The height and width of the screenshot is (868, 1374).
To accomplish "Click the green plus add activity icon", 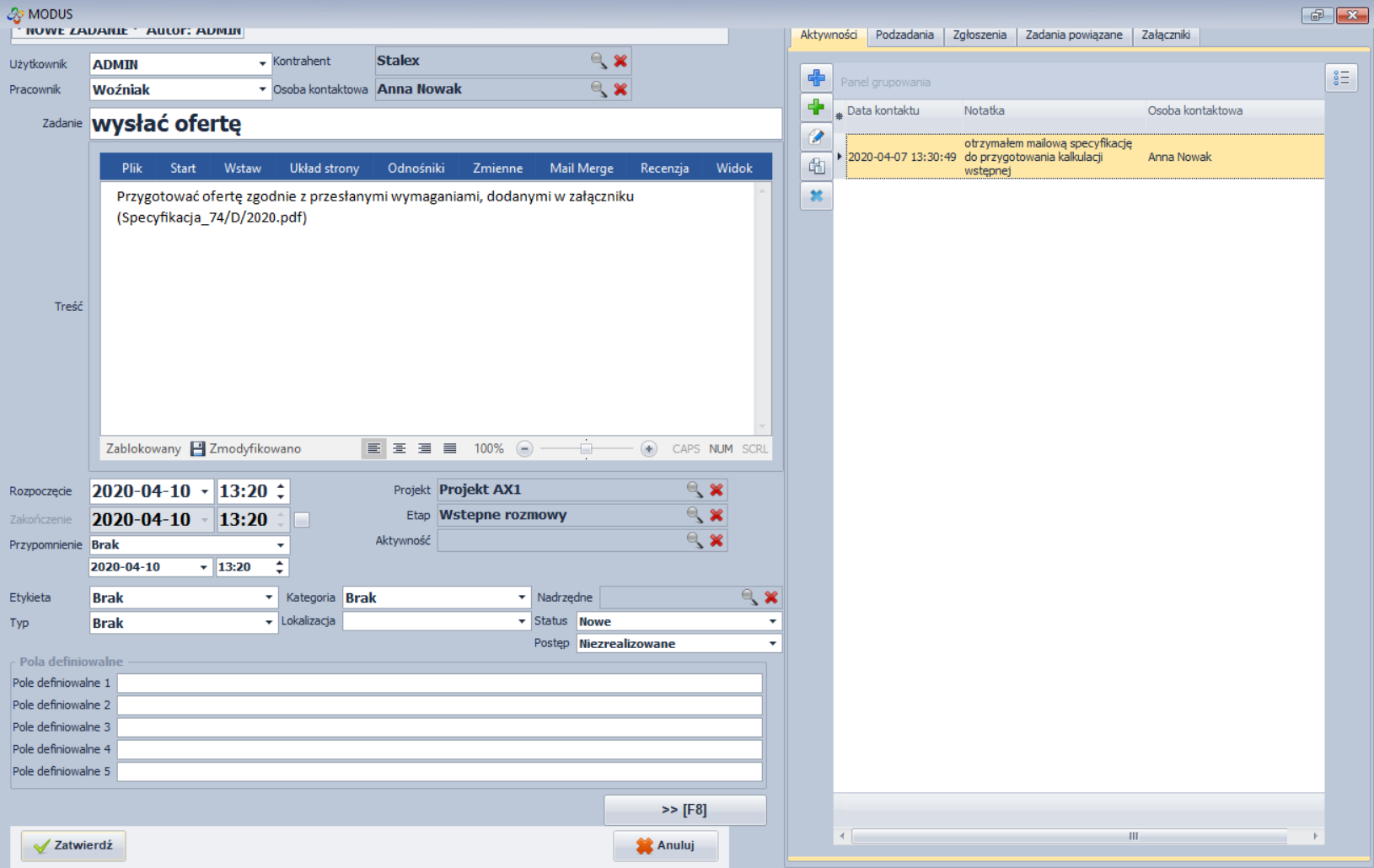I will (x=816, y=107).
